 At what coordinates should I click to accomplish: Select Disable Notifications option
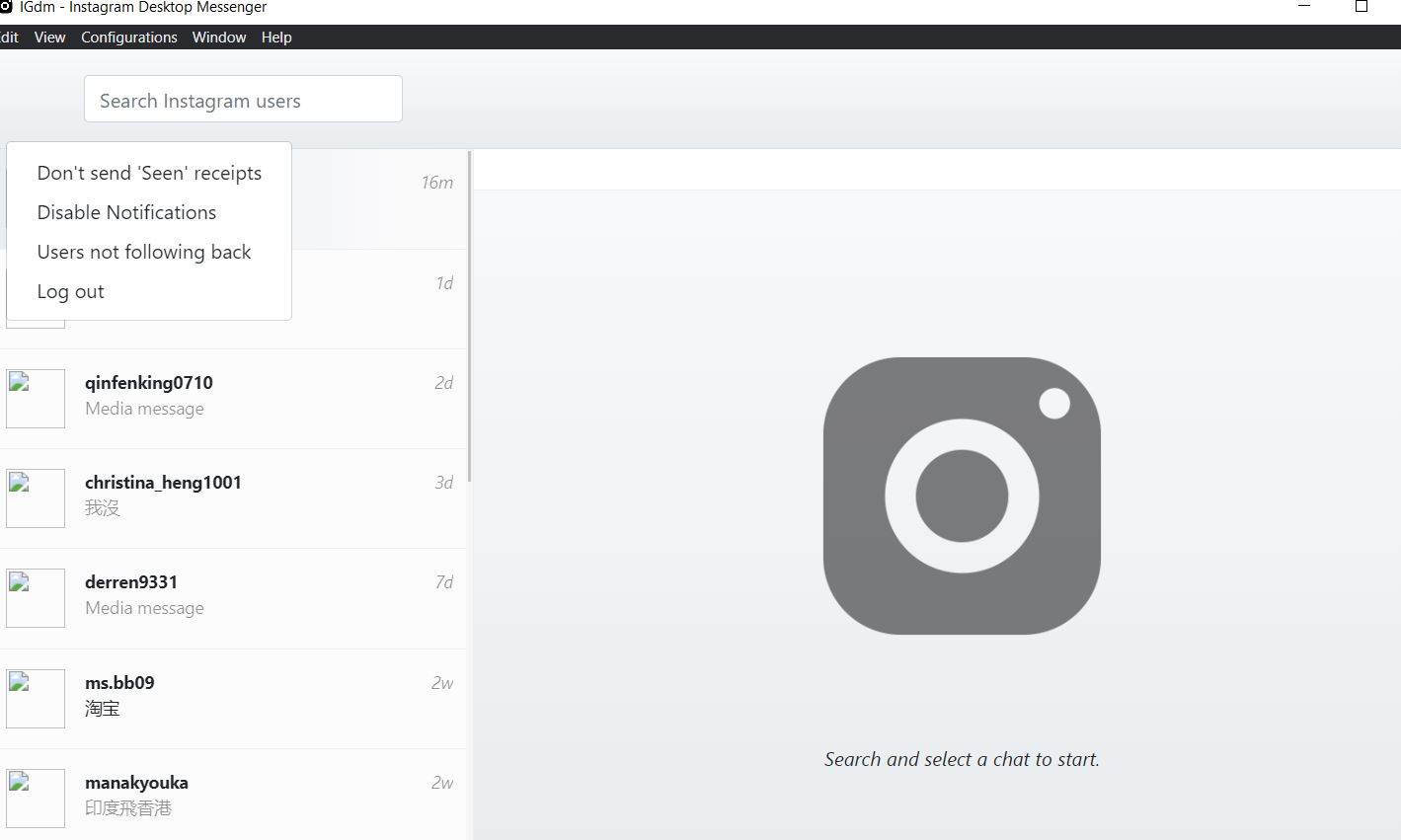coord(149,212)
